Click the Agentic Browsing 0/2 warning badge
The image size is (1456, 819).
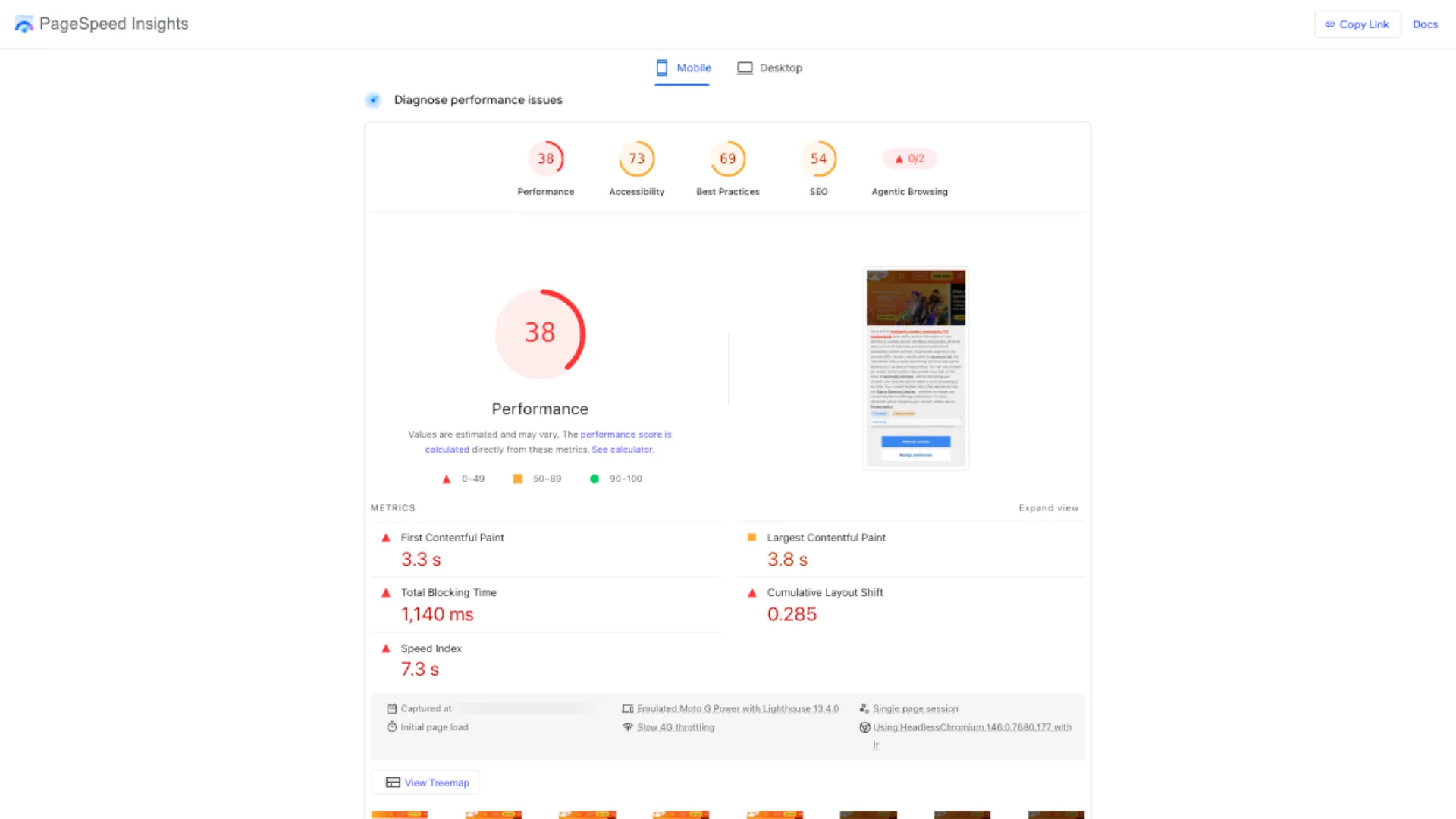[909, 158]
